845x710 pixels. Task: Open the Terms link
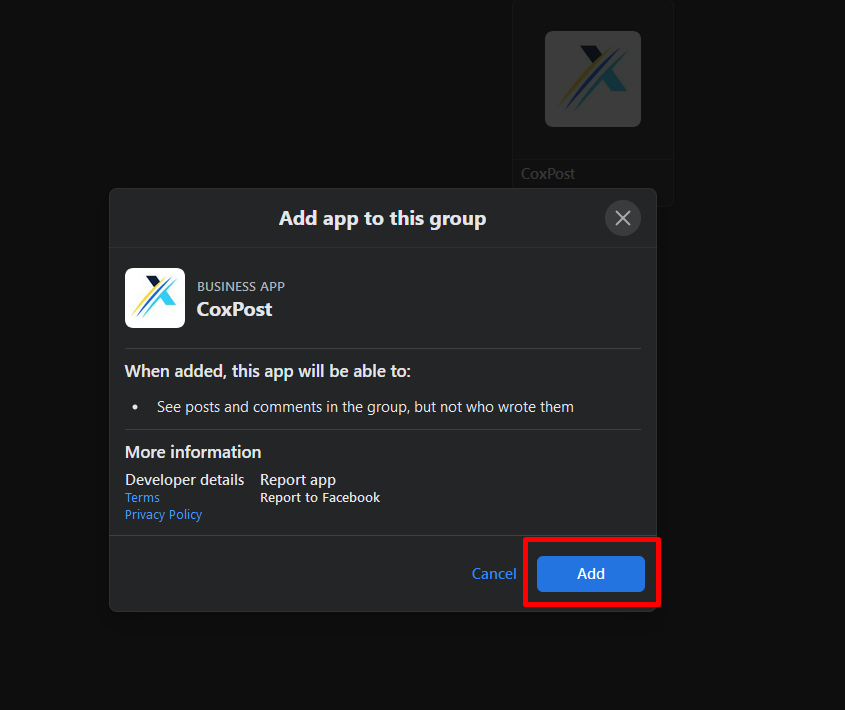pos(142,498)
